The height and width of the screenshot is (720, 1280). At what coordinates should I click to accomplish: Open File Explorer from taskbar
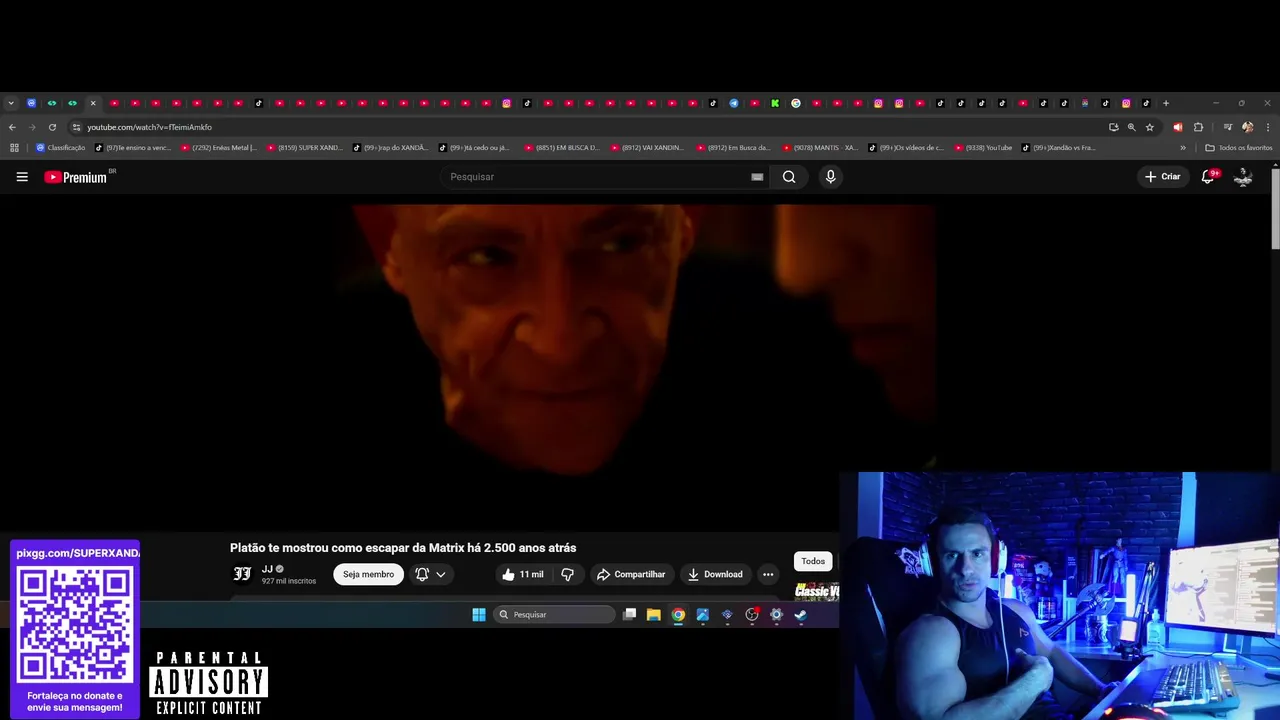[x=653, y=615]
